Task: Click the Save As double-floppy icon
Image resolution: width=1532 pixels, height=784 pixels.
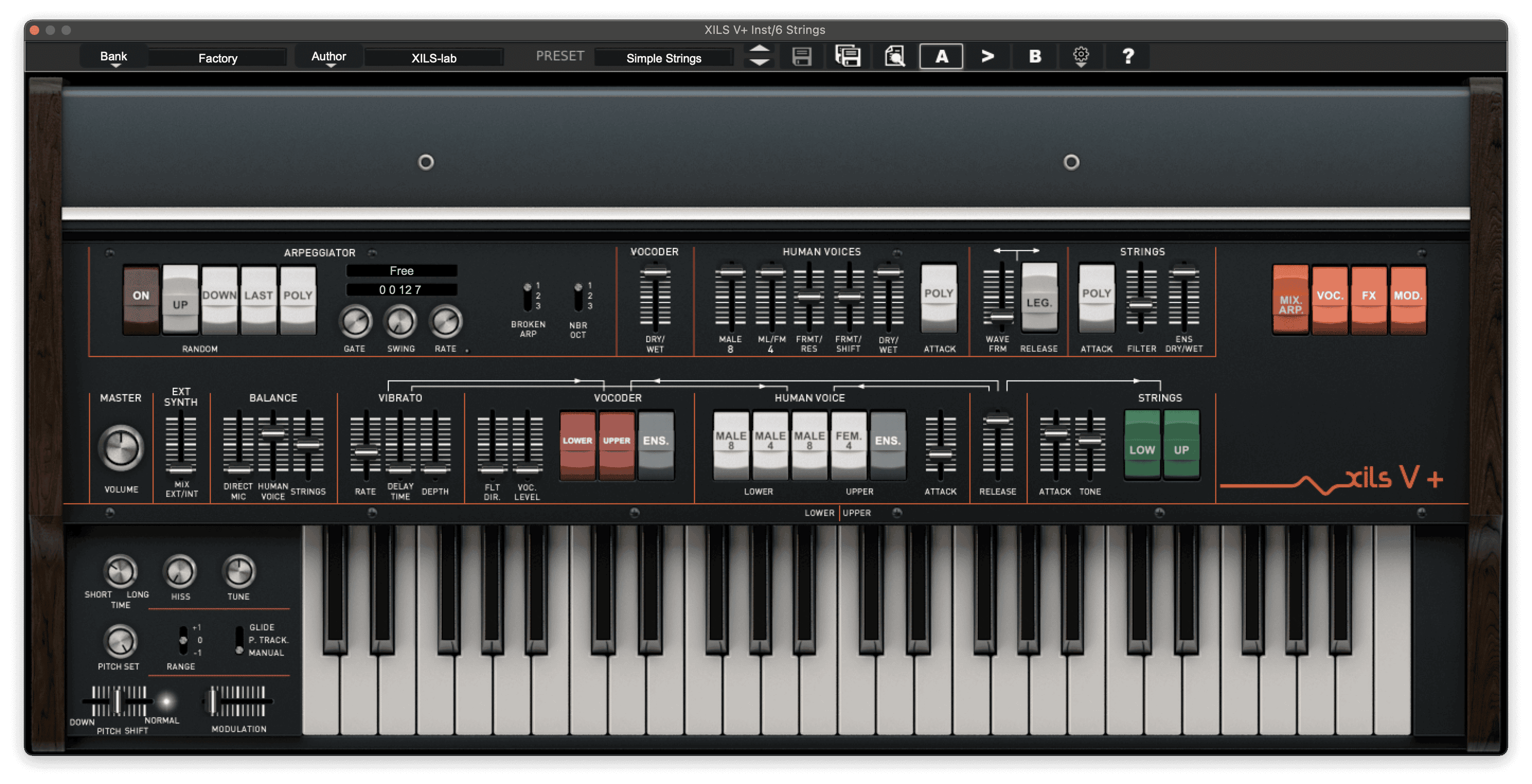Action: (x=848, y=57)
